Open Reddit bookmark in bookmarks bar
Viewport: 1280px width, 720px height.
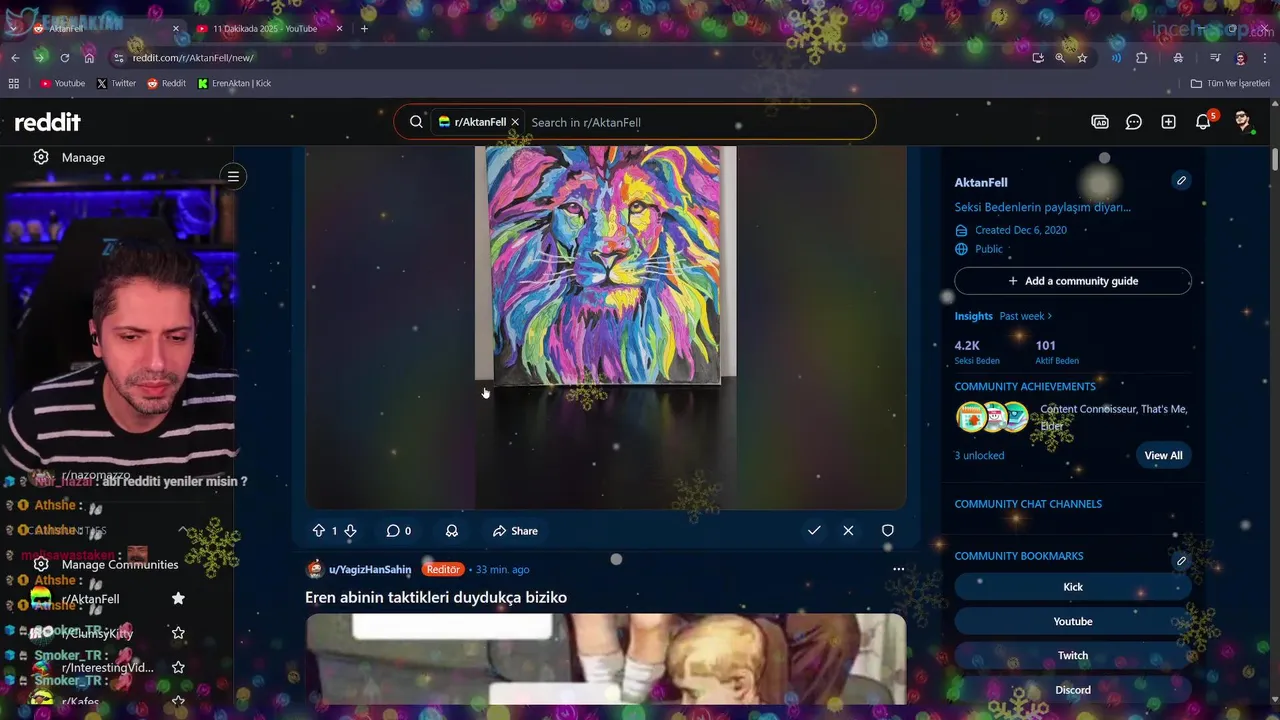click(167, 83)
